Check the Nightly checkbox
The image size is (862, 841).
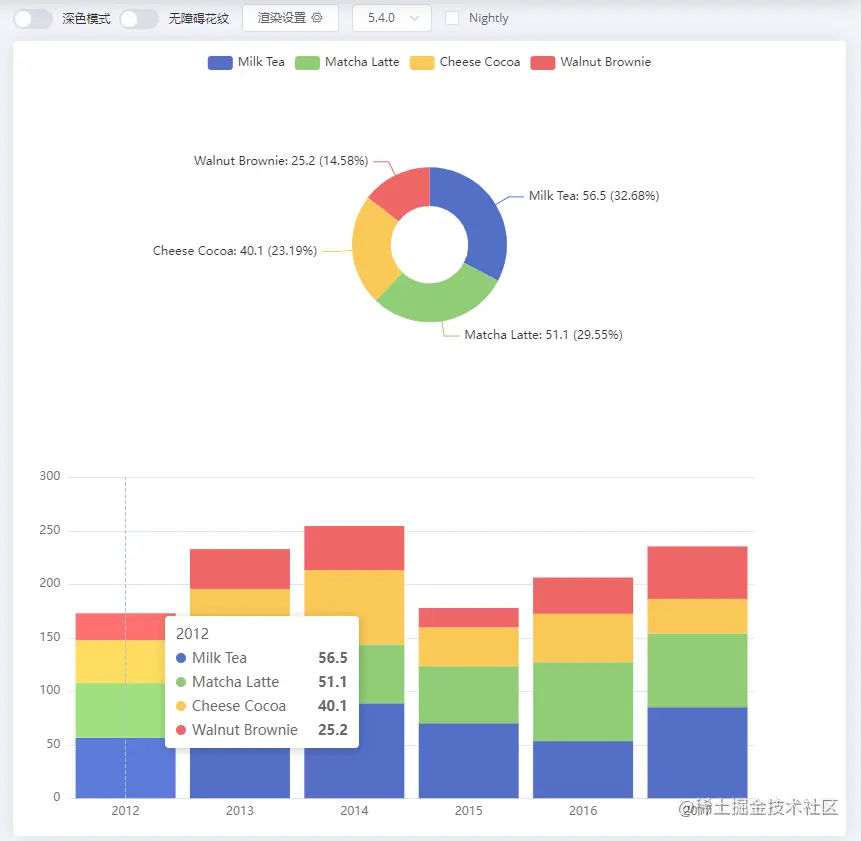pyautogui.click(x=452, y=18)
